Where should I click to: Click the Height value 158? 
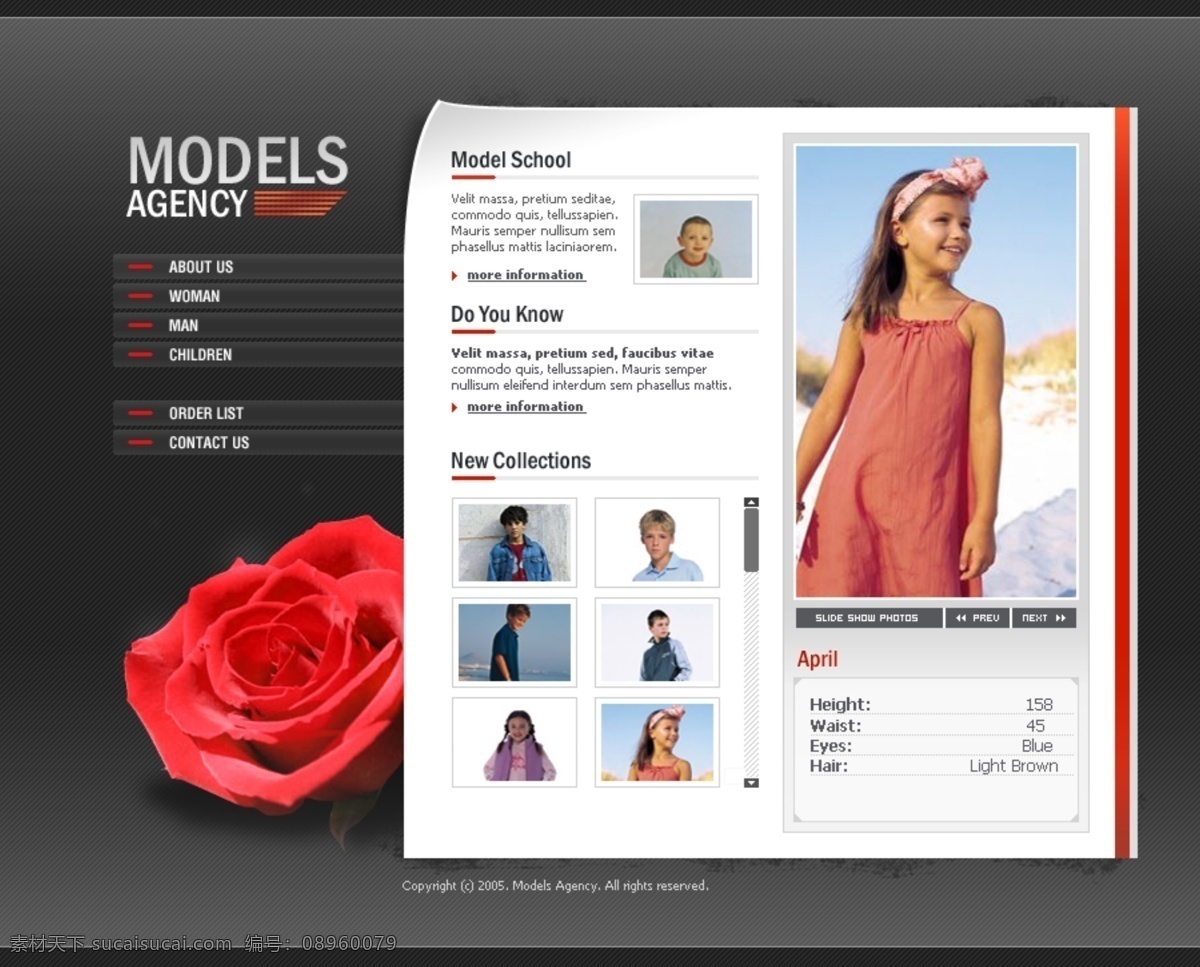(1039, 705)
